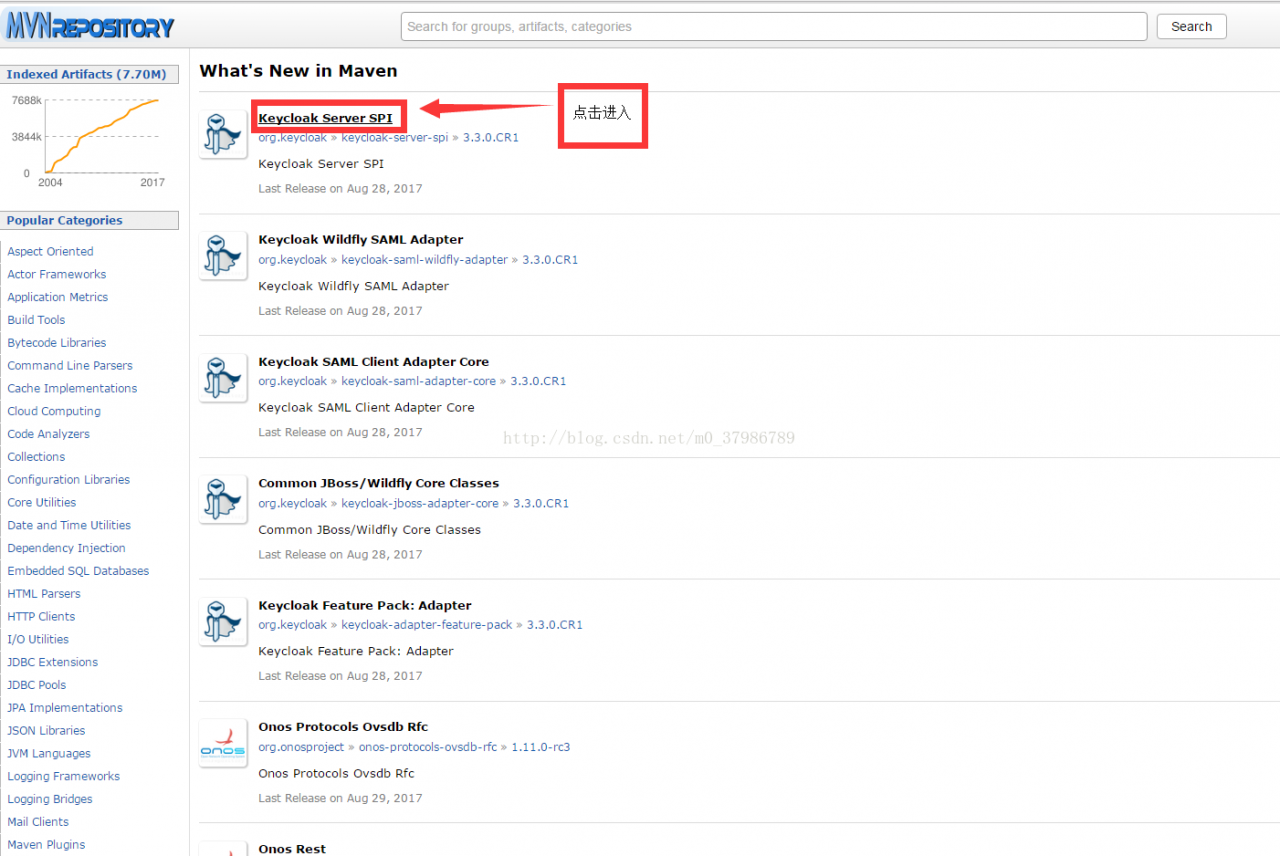Open the Common JBoss/Wildfly Core Classes icon

click(223, 500)
